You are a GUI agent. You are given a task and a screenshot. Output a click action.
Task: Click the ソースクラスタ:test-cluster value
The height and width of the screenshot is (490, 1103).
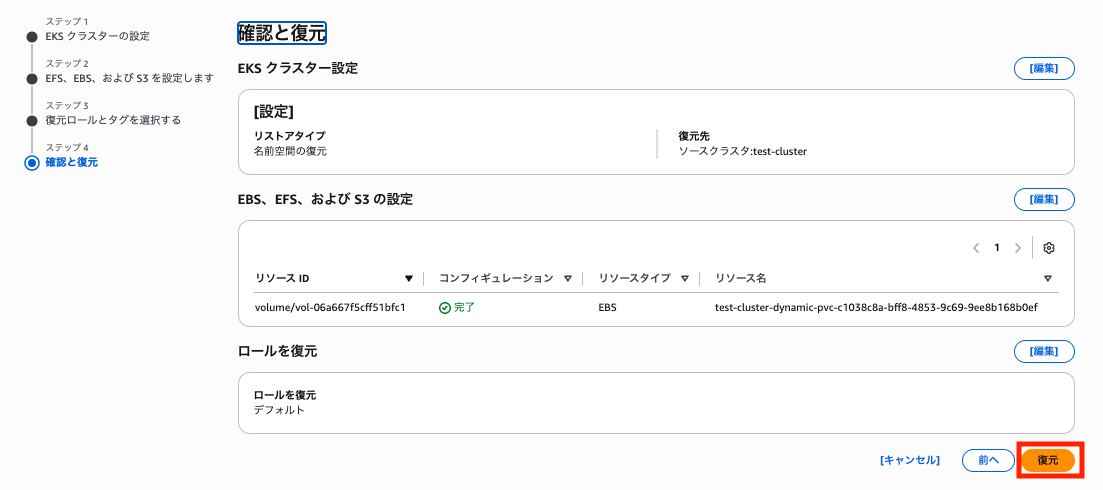742,150
